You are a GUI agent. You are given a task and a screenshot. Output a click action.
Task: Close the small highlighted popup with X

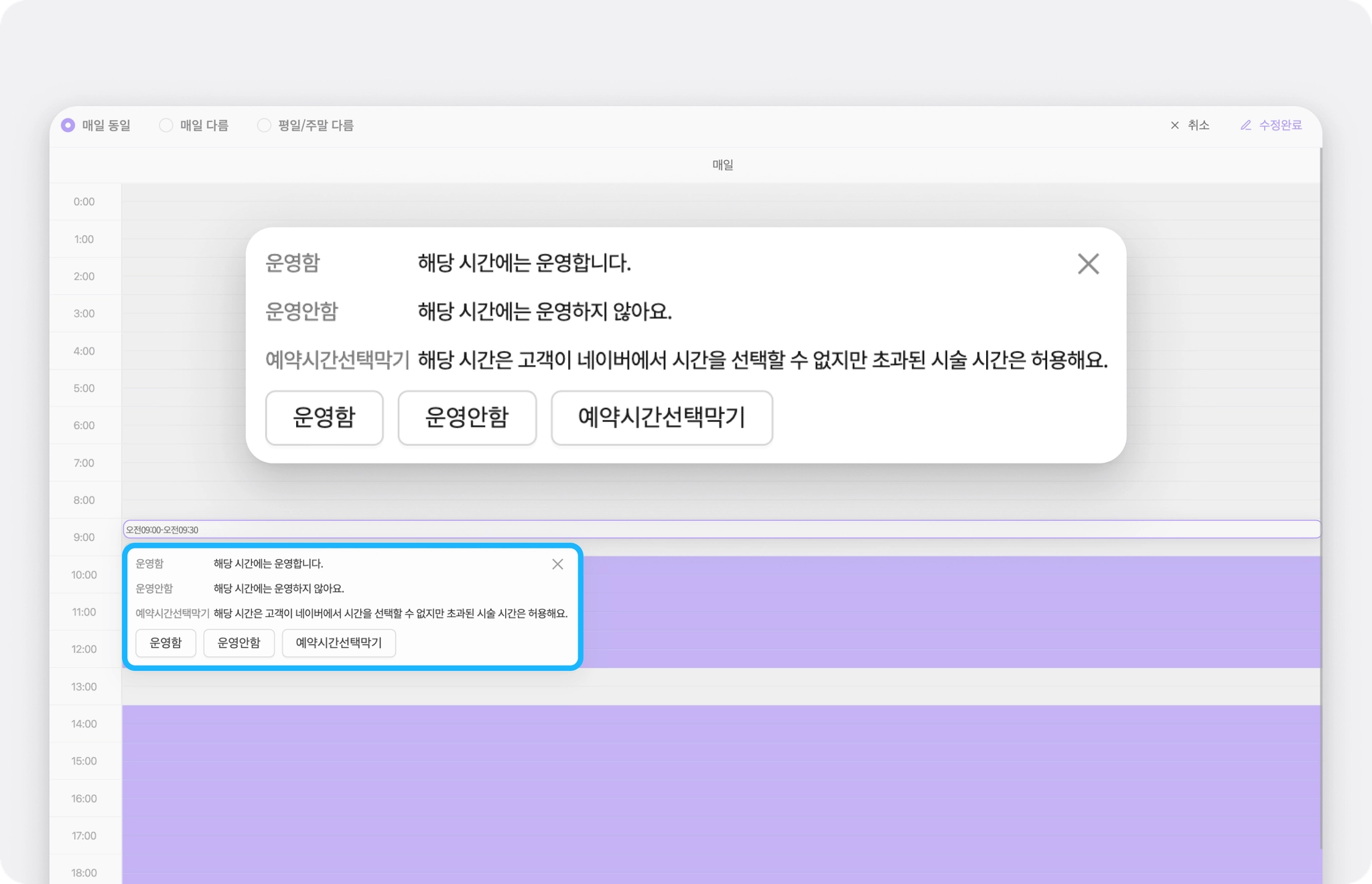coord(557,565)
